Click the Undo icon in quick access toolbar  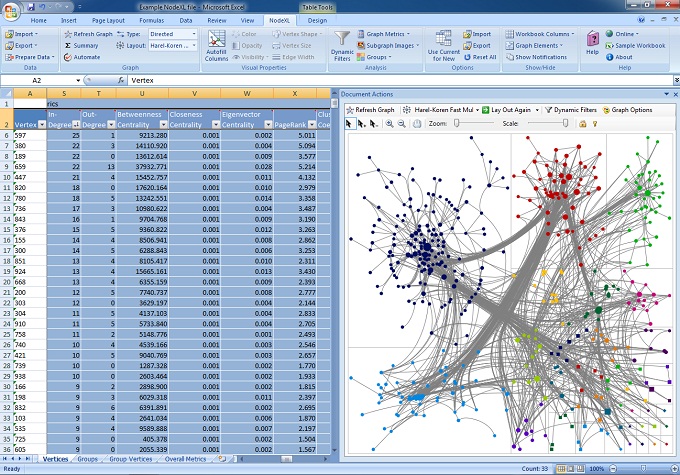pyautogui.click(x=42, y=7)
